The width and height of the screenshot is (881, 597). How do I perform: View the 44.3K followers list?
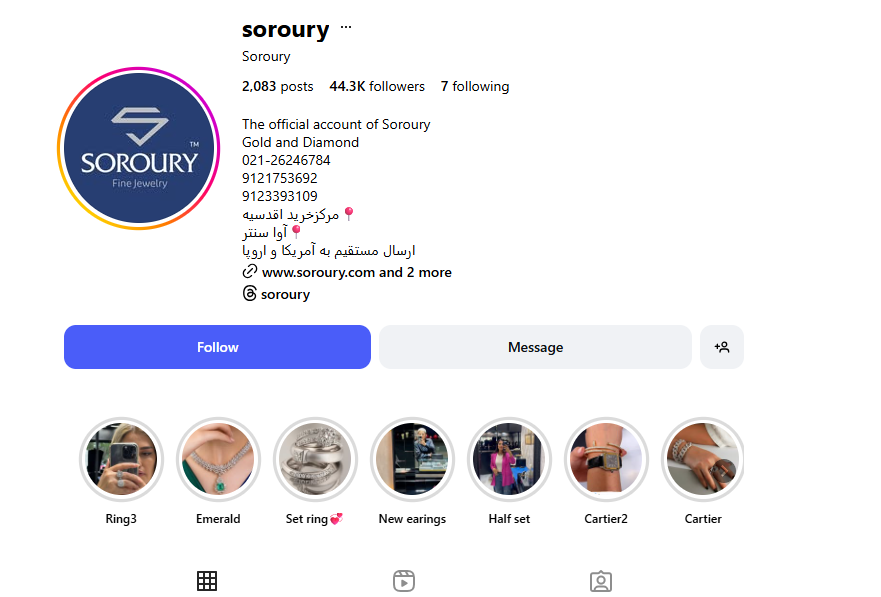(377, 86)
